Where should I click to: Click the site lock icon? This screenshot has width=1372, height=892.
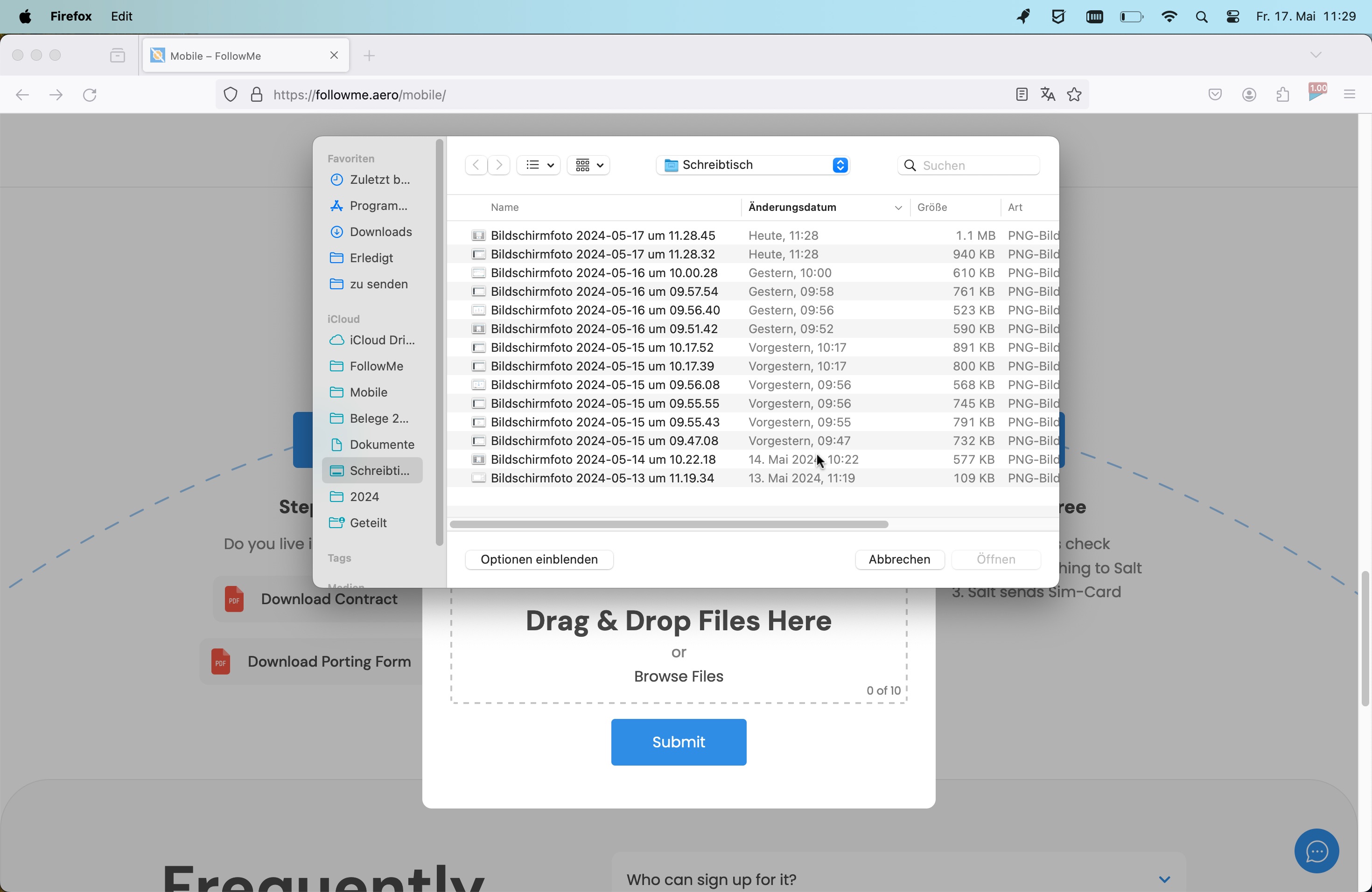point(257,95)
